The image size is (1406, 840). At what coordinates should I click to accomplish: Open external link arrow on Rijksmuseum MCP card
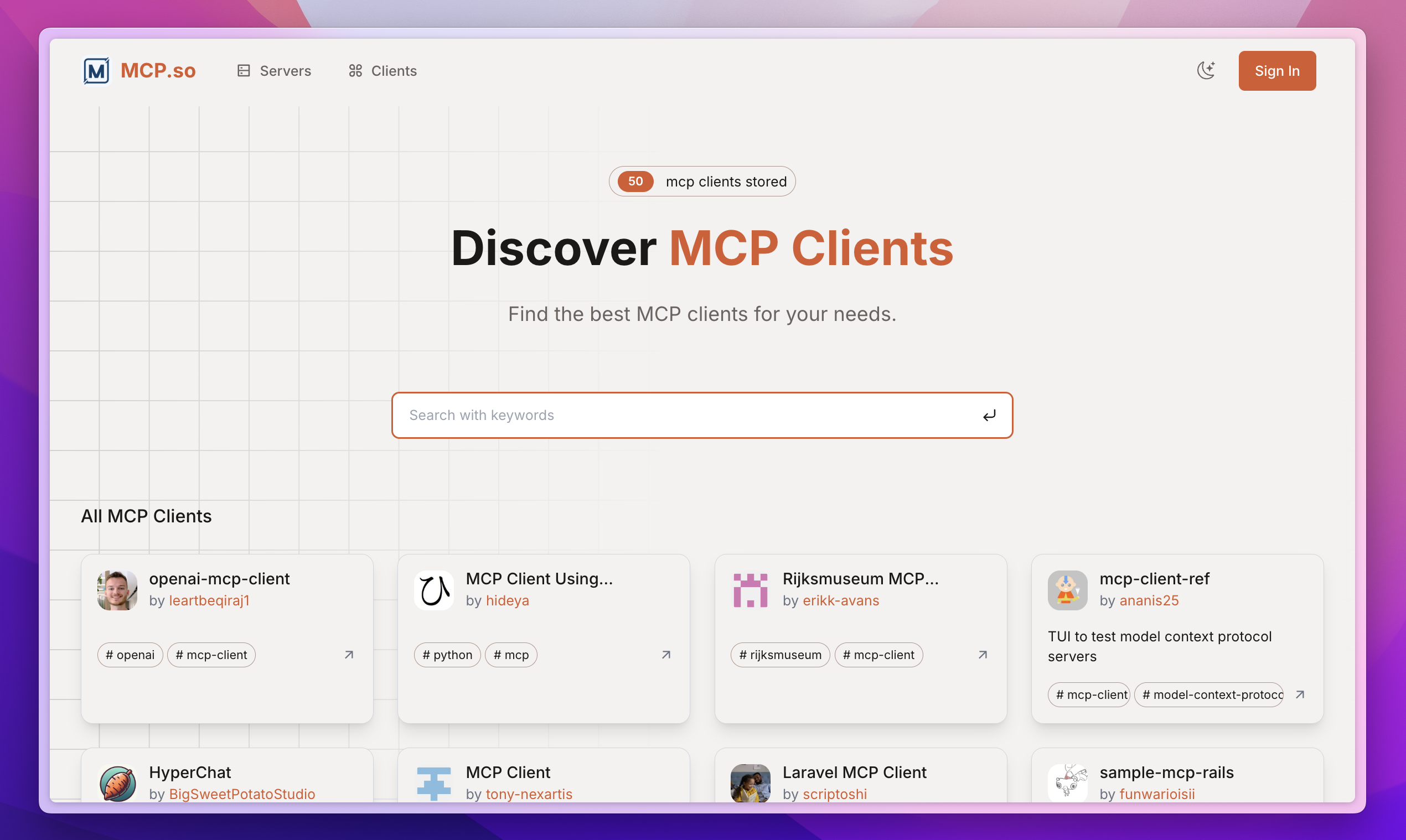tap(983, 654)
